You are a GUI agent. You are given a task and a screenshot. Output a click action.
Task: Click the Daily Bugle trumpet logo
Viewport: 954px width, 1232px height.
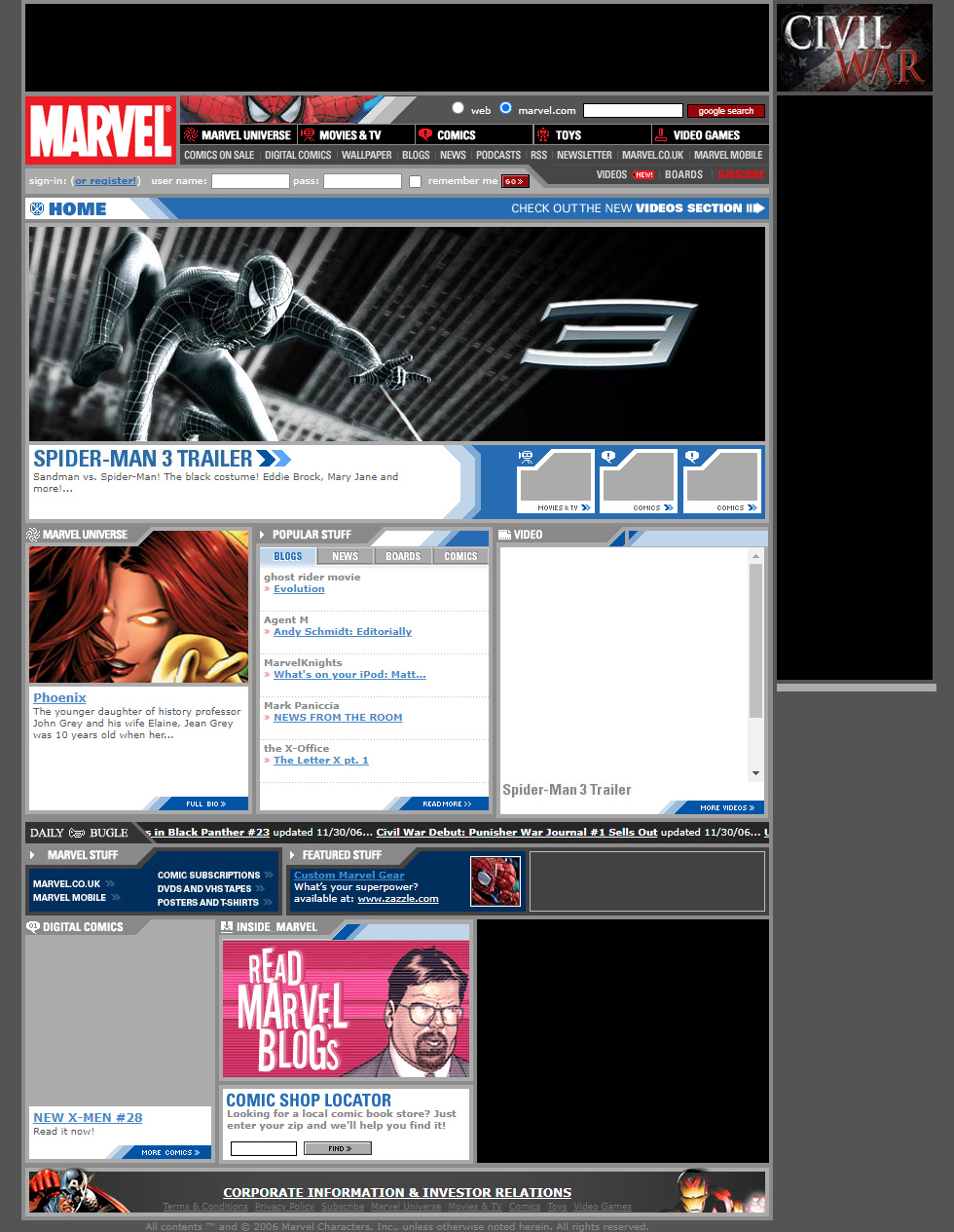(x=77, y=833)
